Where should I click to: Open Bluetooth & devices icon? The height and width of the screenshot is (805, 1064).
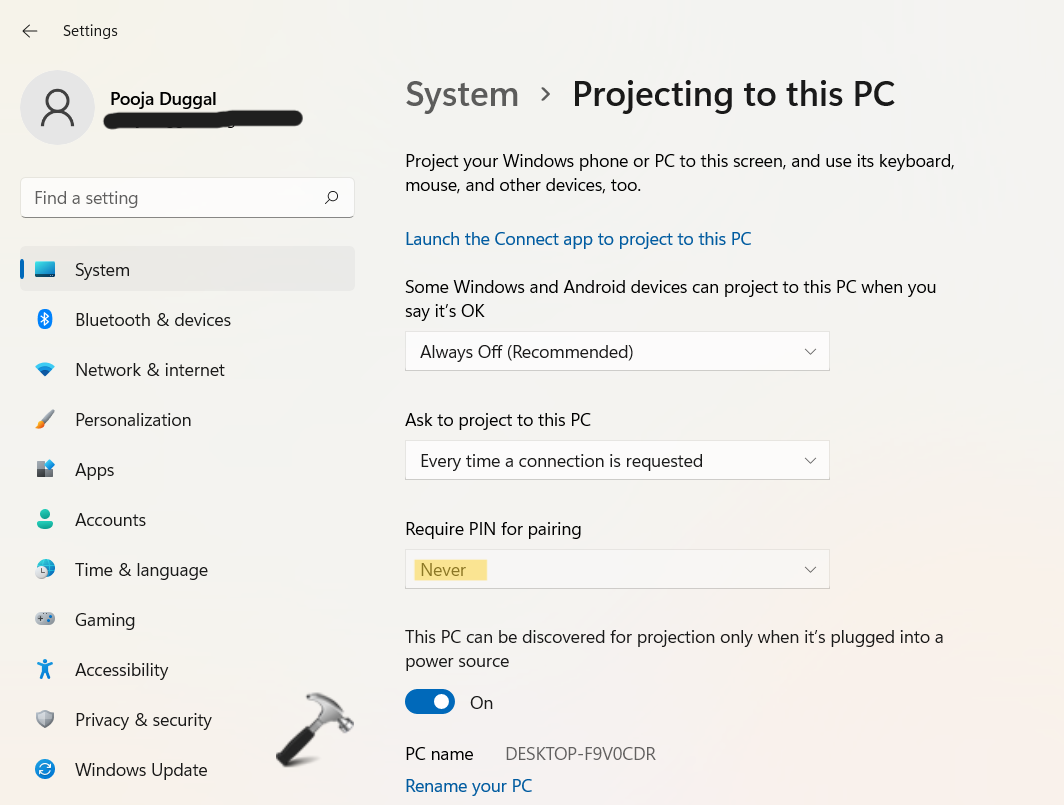coord(45,320)
